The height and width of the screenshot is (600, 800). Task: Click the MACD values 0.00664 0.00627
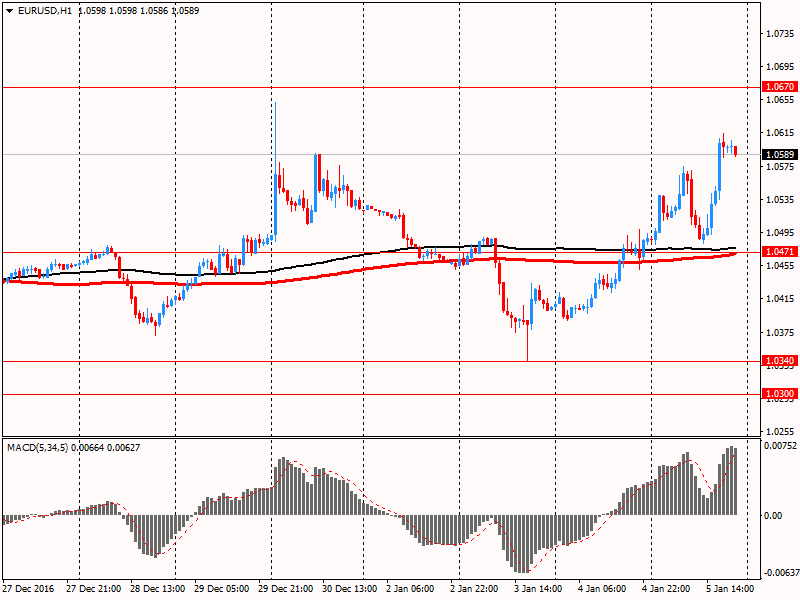(106, 447)
